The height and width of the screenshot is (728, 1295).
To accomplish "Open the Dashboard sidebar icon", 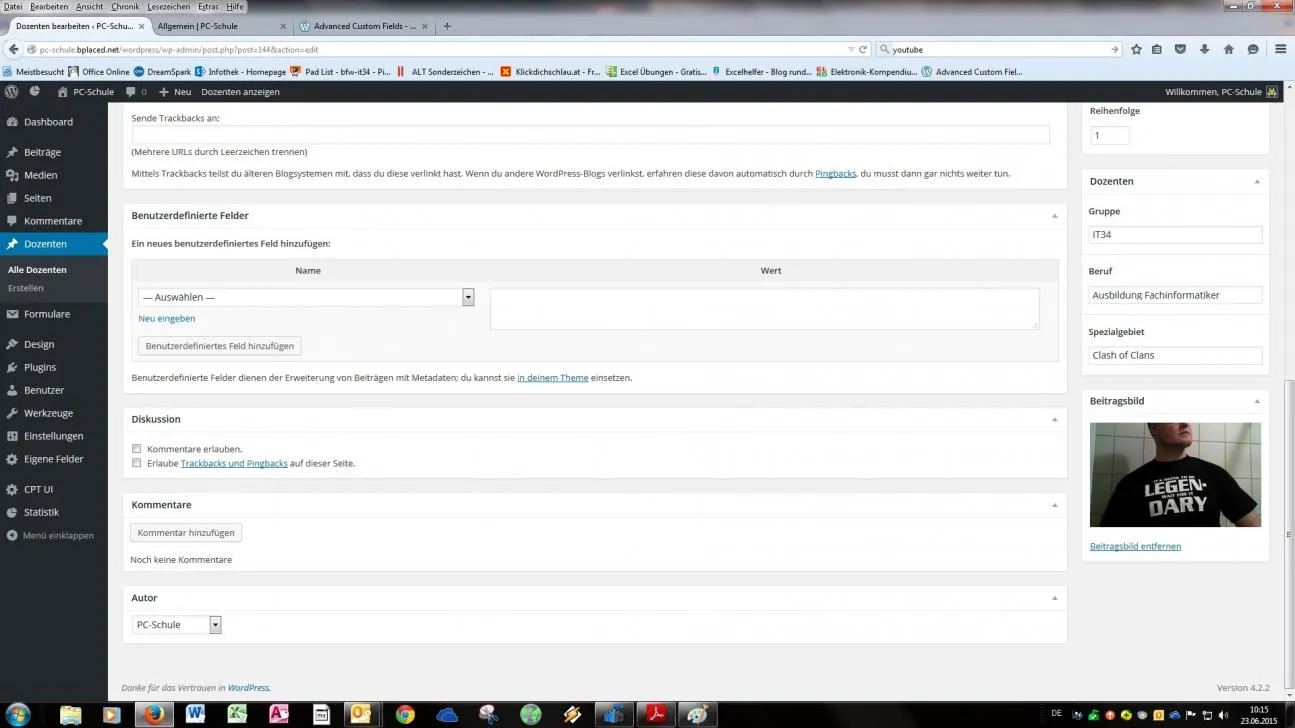I will (x=12, y=122).
